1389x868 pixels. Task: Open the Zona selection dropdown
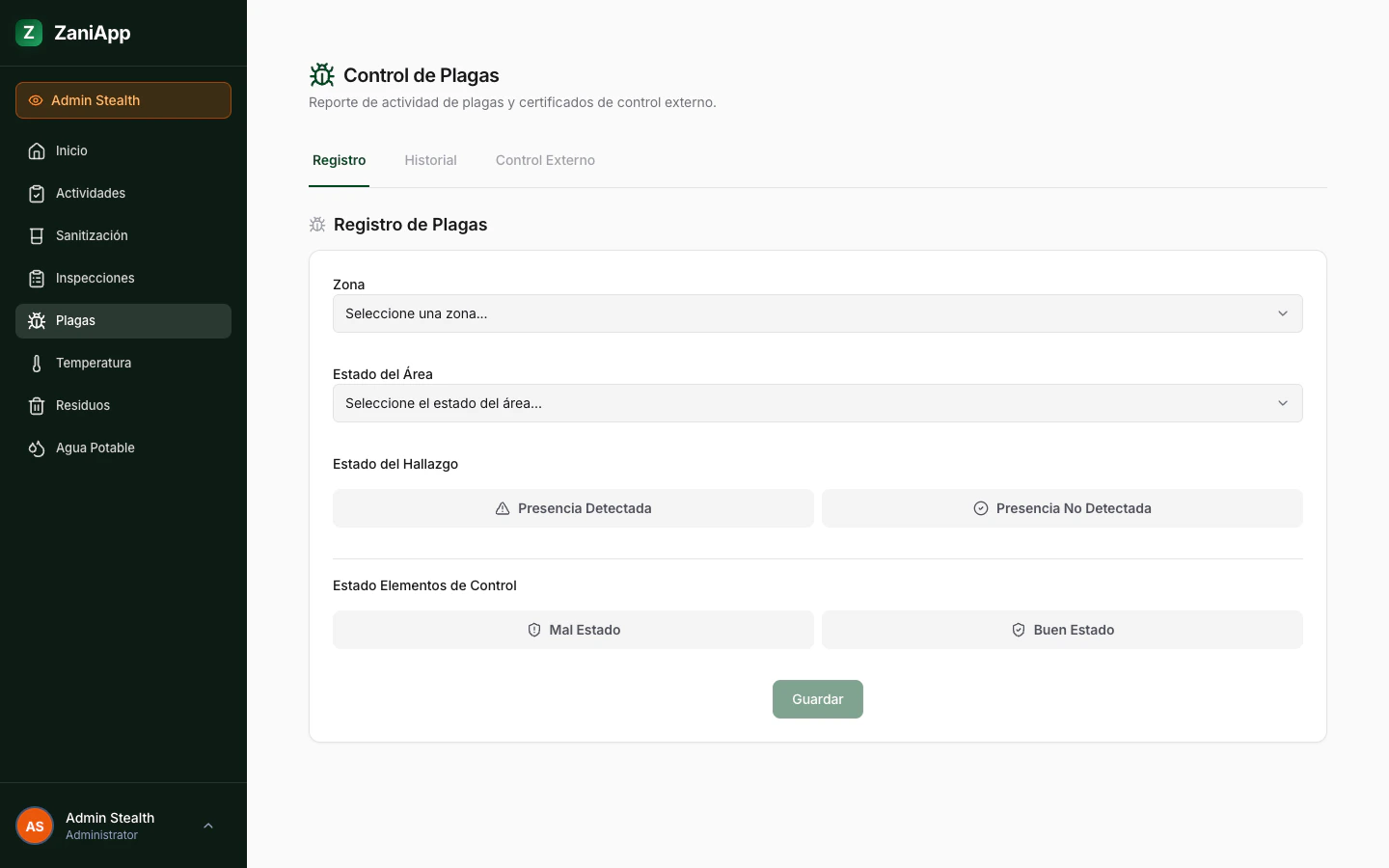(817, 313)
